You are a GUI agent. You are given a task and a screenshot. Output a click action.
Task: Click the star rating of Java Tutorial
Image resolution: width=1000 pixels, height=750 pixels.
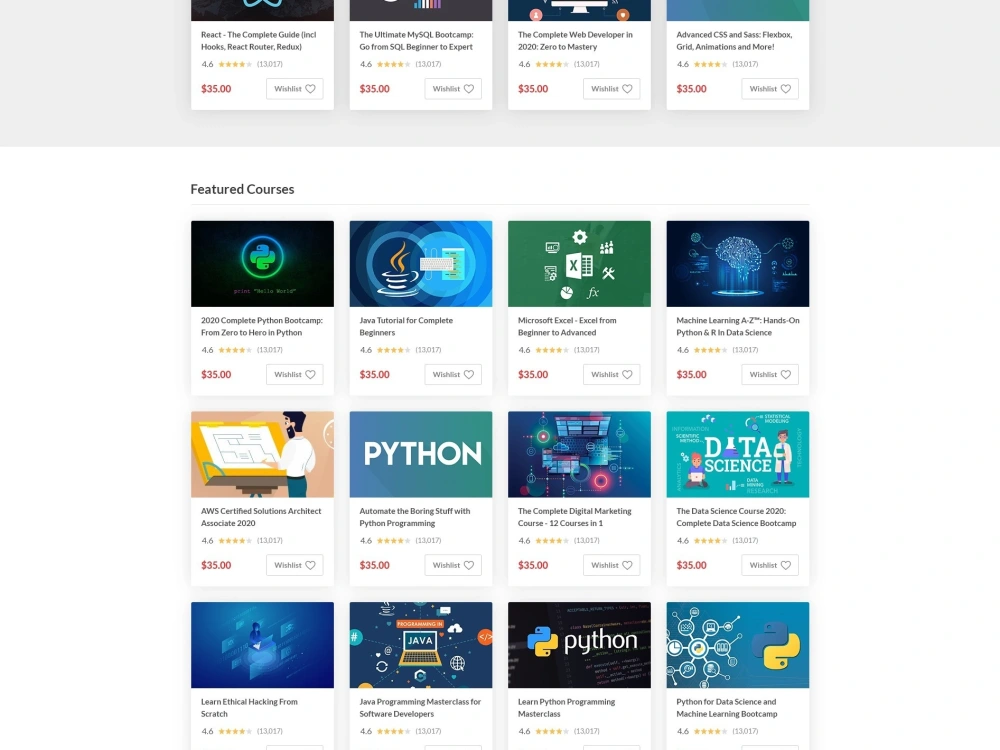[393, 350]
